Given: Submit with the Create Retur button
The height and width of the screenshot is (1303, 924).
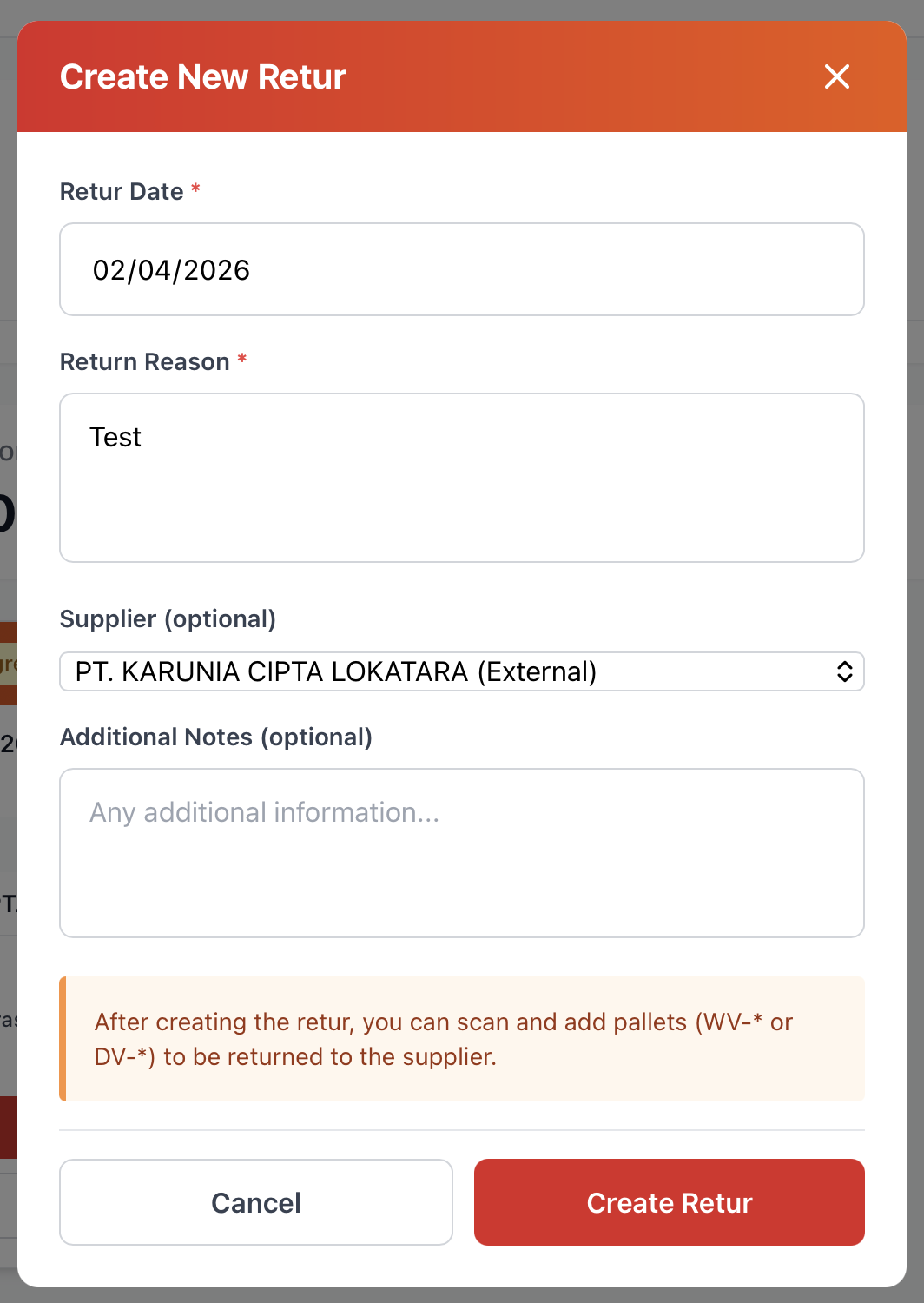Looking at the screenshot, I should (669, 1202).
